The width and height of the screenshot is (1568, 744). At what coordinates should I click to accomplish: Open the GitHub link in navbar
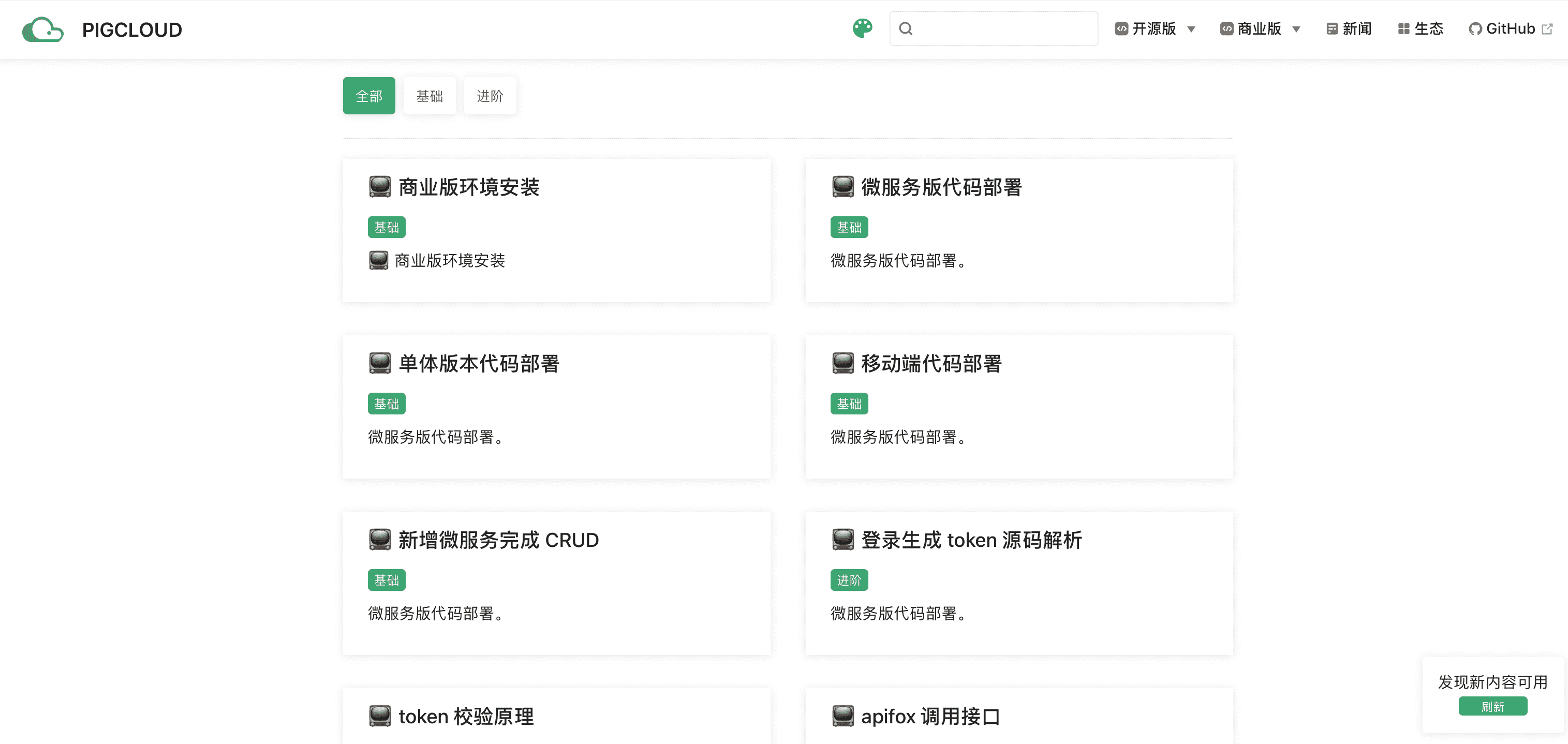tap(1511, 28)
